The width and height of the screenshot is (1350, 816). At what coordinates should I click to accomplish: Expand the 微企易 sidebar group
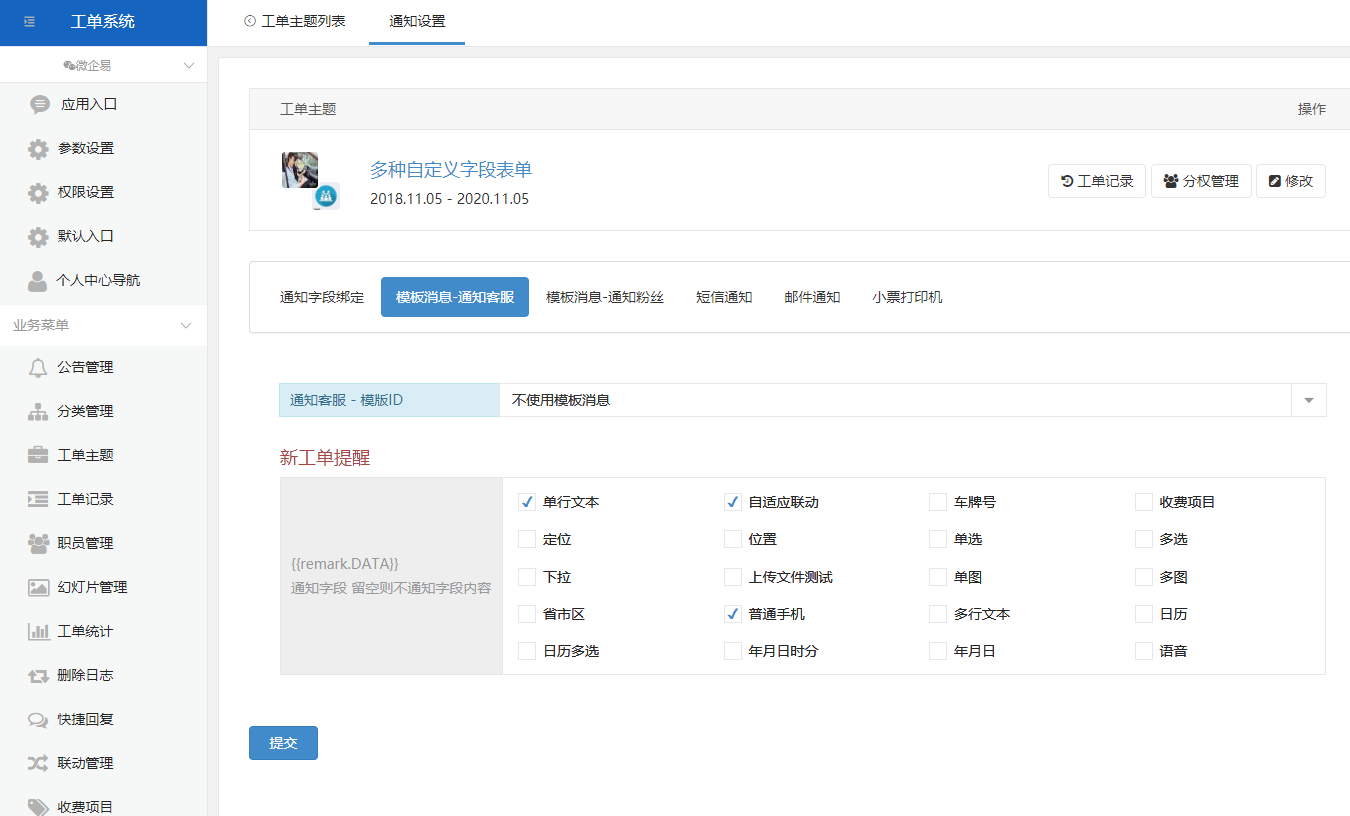click(189, 65)
